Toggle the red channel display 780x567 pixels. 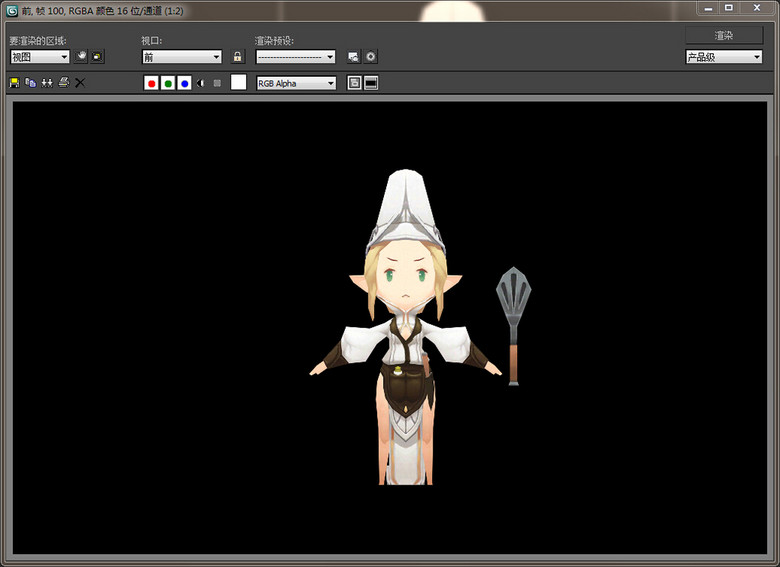pos(151,83)
